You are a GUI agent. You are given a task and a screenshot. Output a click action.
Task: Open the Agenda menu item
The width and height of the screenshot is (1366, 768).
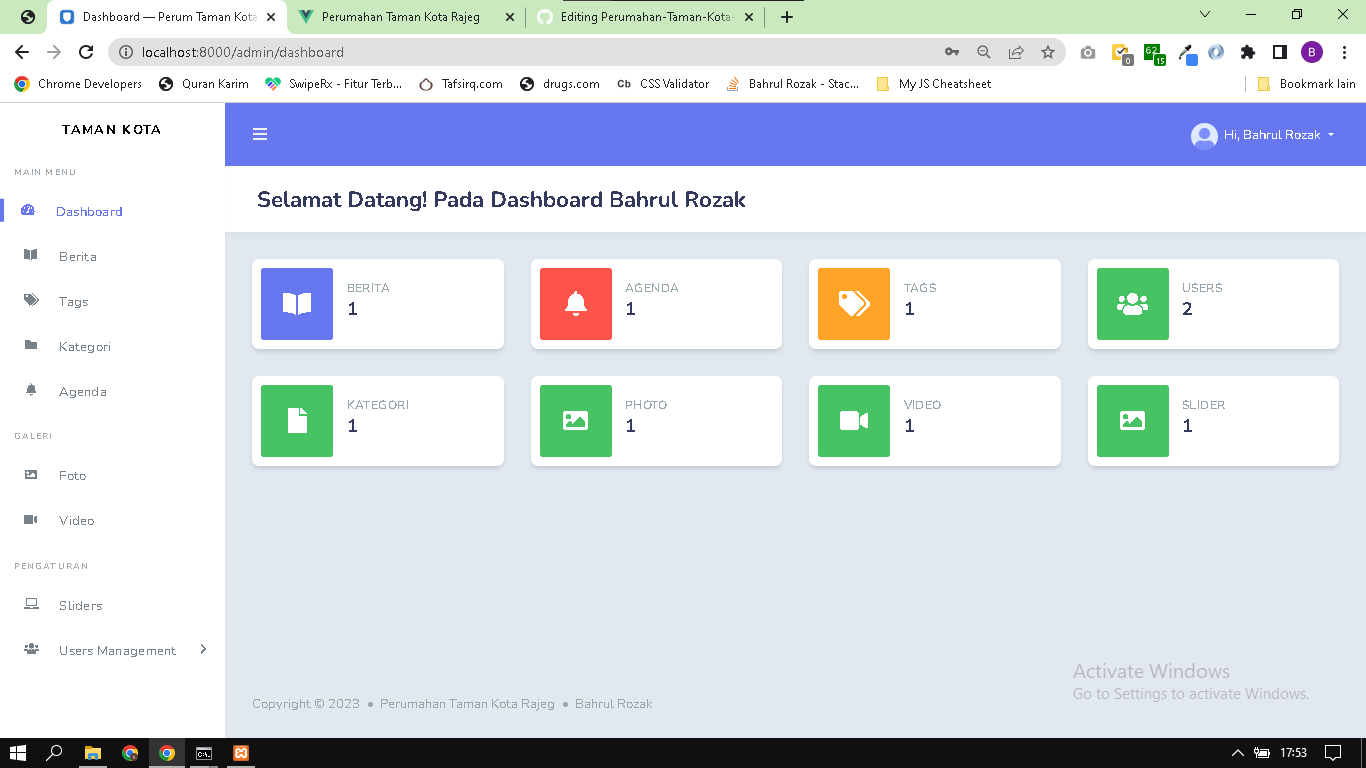point(83,391)
